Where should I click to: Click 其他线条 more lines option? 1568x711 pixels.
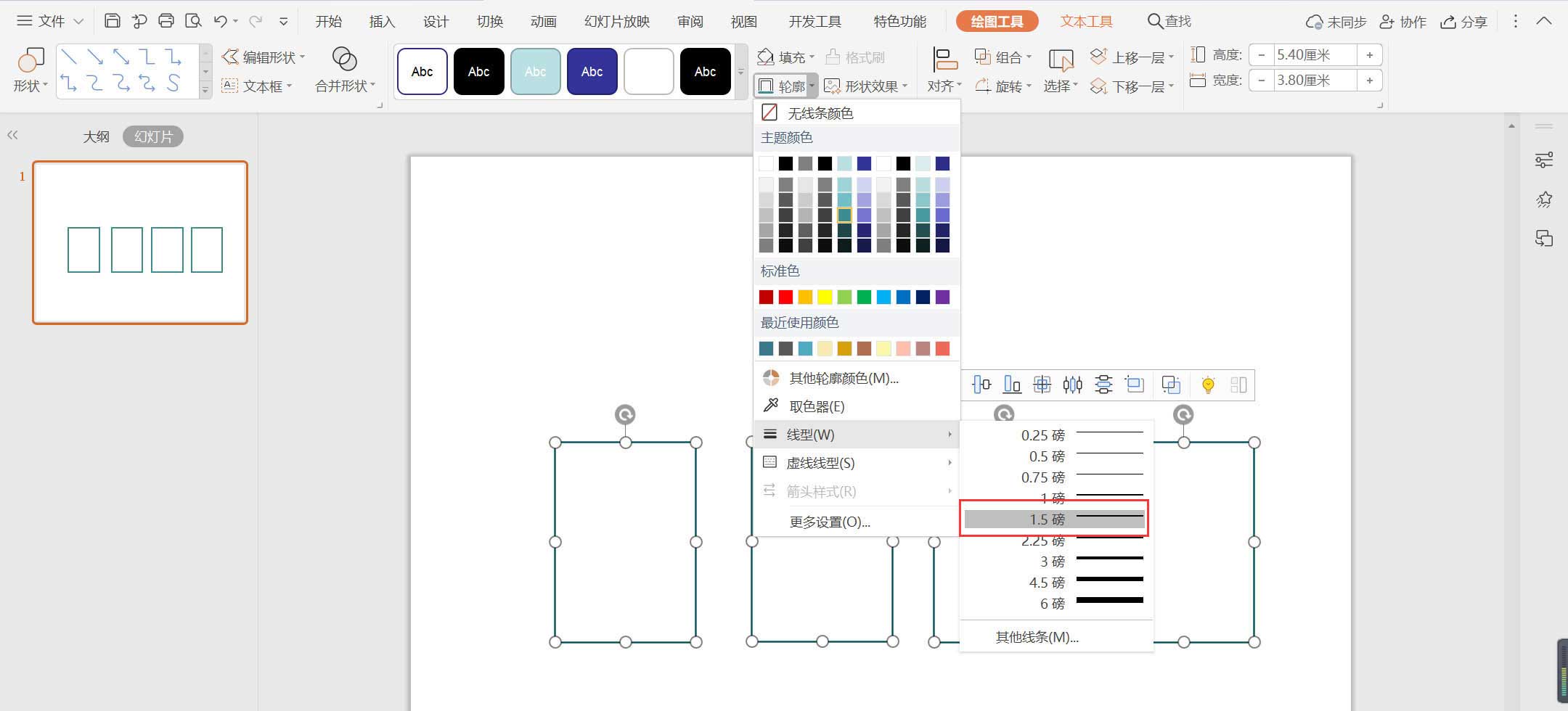pyautogui.click(x=1037, y=637)
